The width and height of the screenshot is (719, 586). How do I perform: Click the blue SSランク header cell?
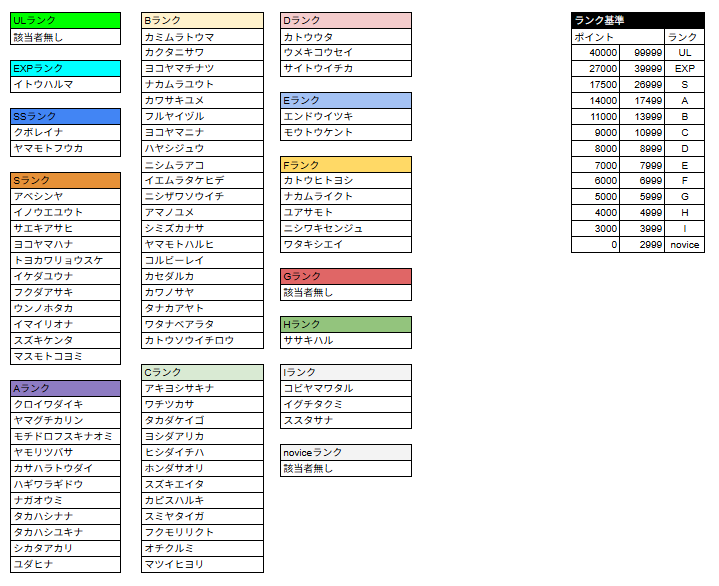tap(65, 116)
